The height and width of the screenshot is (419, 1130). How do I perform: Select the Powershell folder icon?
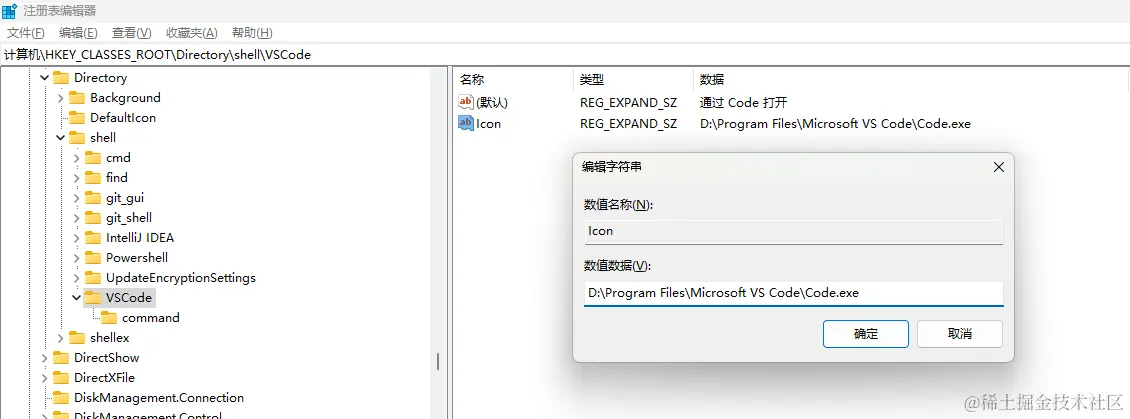click(93, 257)
